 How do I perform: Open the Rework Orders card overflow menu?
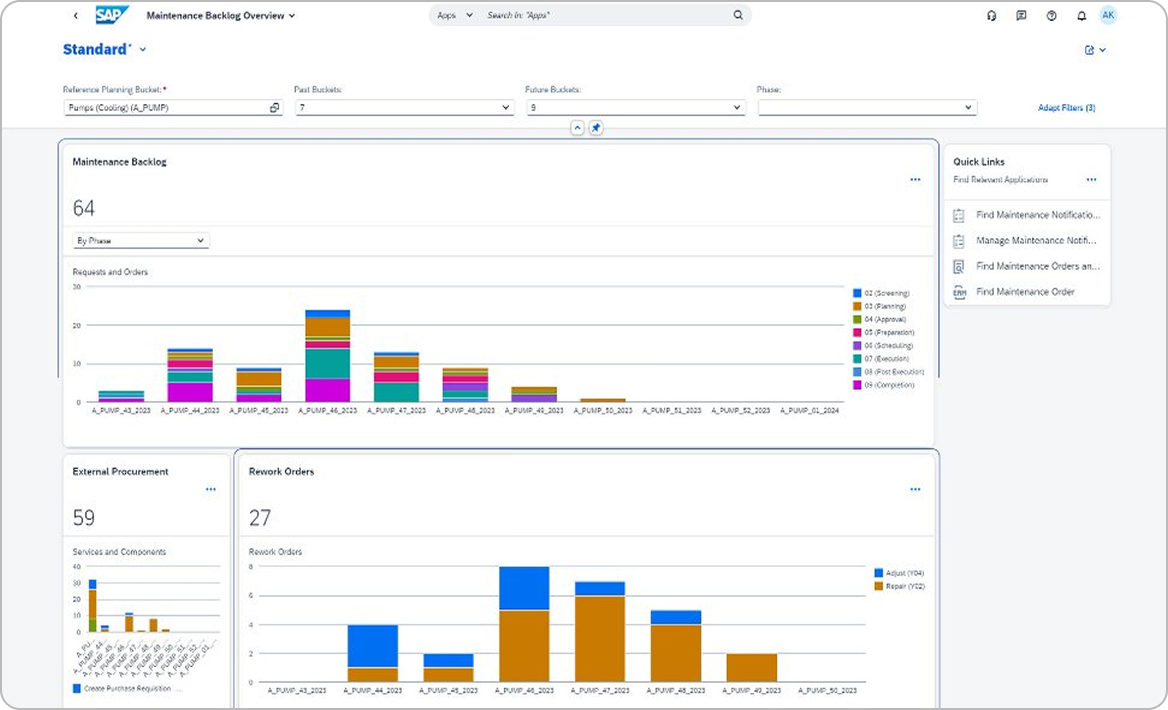point(915,490)
